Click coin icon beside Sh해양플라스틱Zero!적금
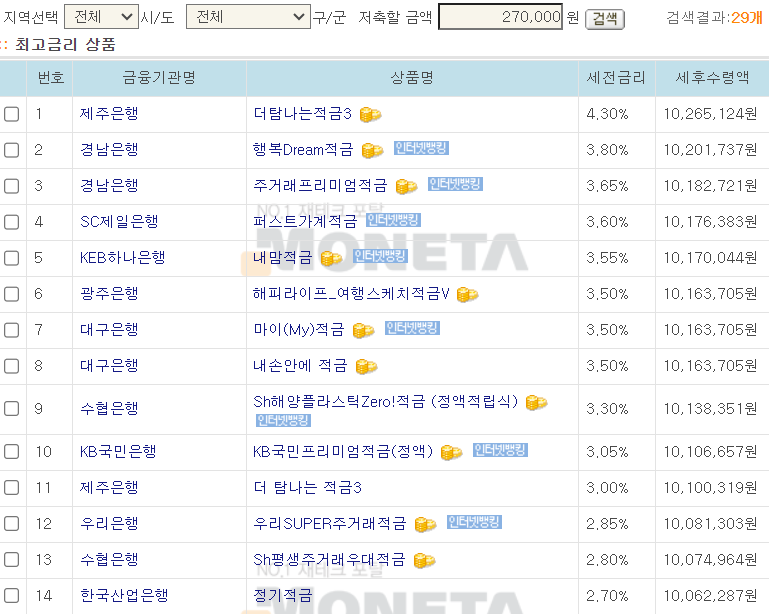Image resolution: width=769 pixels, height=614 pixels. pos(536,403)
